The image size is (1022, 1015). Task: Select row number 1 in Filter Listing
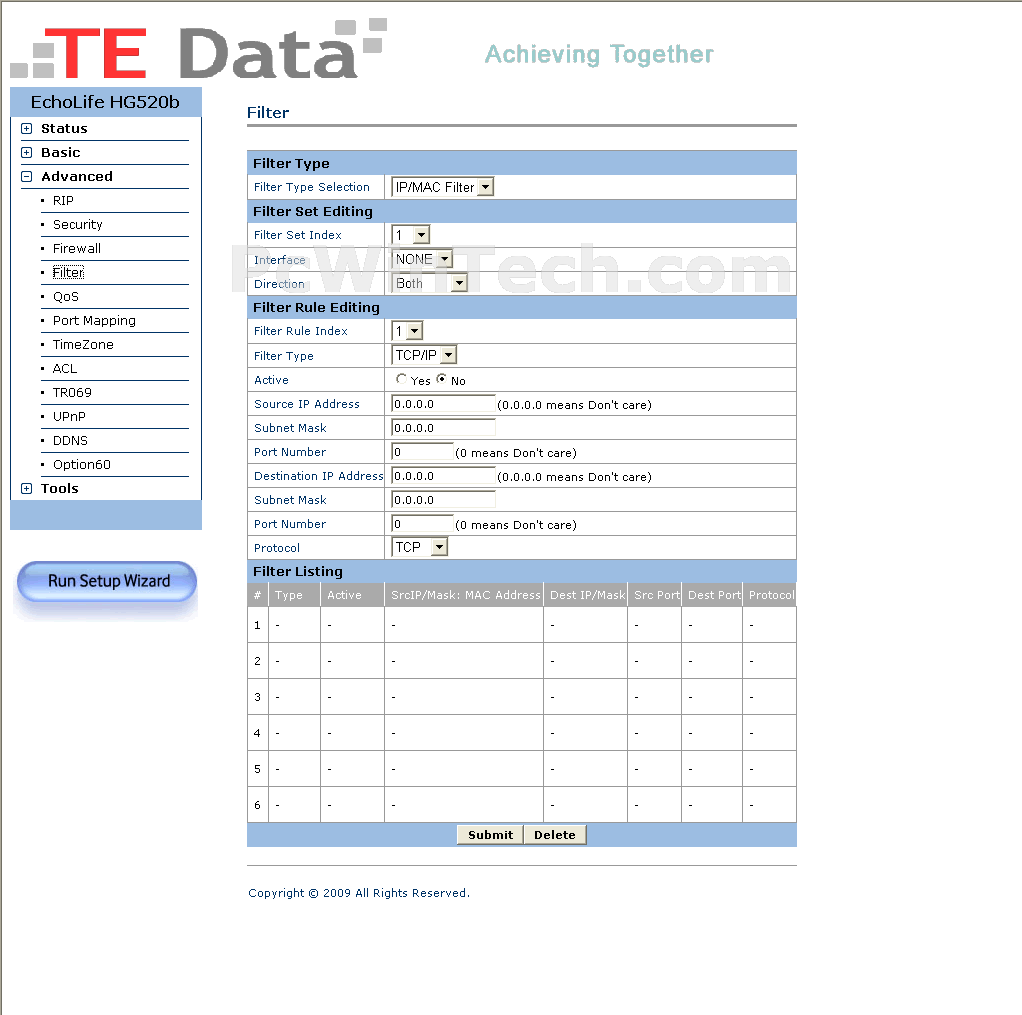point(257,625)
